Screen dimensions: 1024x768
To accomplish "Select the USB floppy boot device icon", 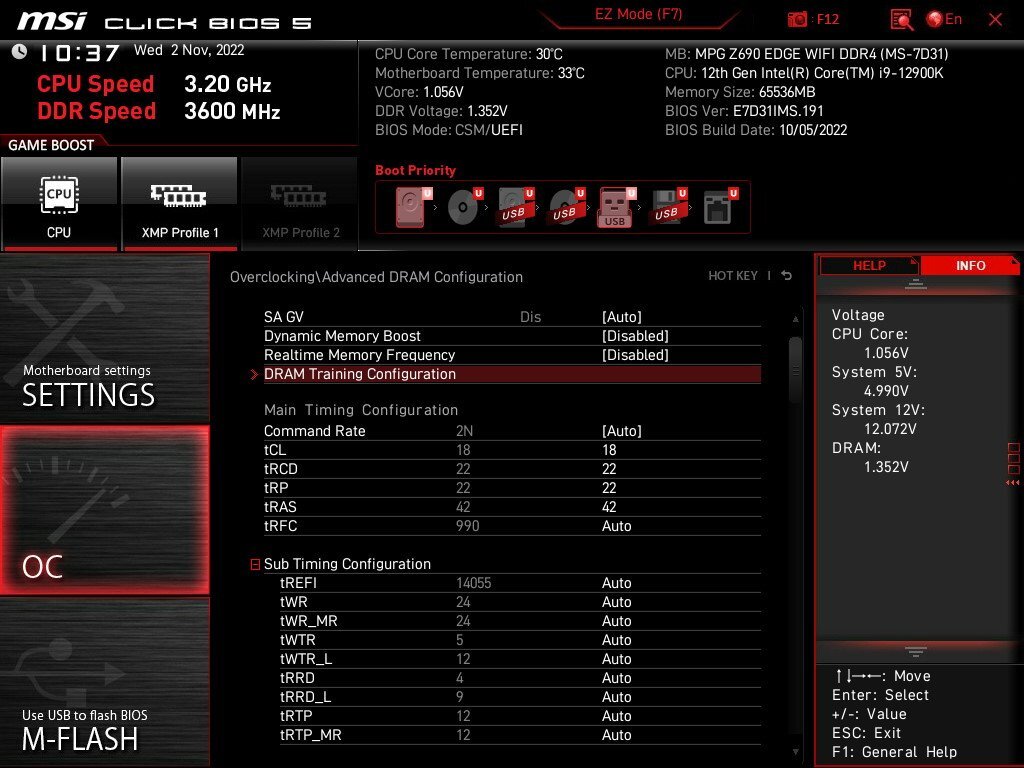I will click(667, 207).
